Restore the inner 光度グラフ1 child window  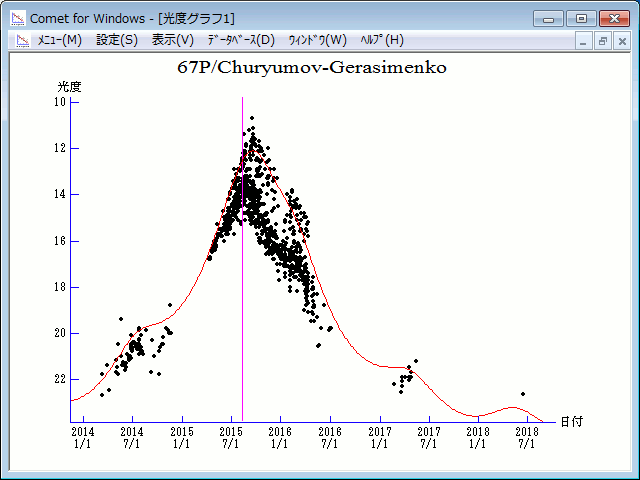click(x=602, y=42)
